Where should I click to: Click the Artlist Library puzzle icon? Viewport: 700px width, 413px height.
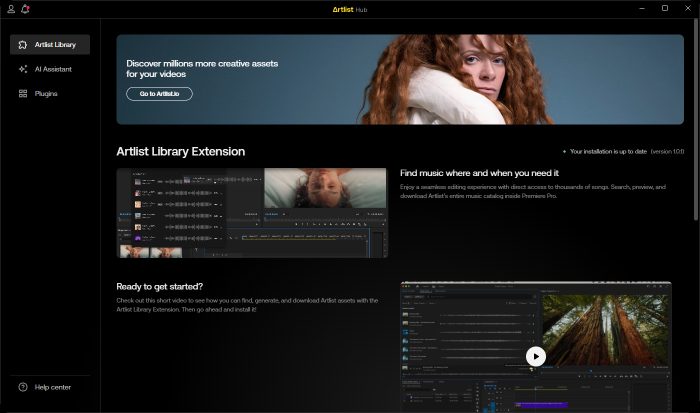tap(23, 45)
